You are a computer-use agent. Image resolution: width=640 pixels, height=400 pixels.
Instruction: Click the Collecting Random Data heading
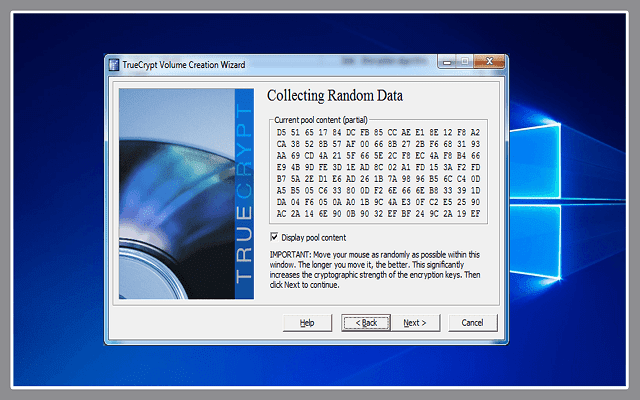335,96
